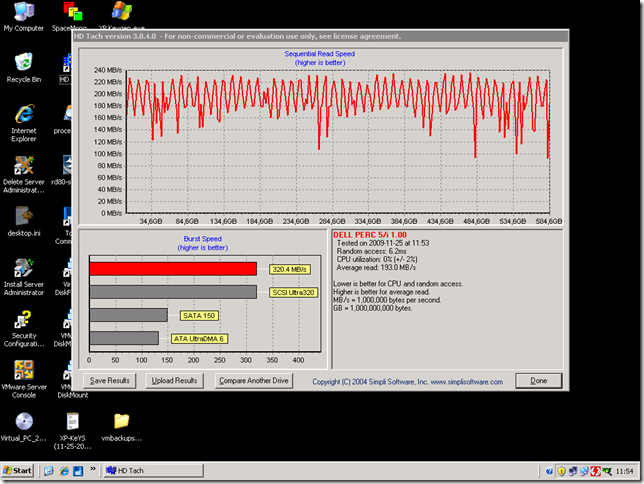Open the Security Configuration desktop icon
This screenshot has width=644, height=484.
(23, 320)
